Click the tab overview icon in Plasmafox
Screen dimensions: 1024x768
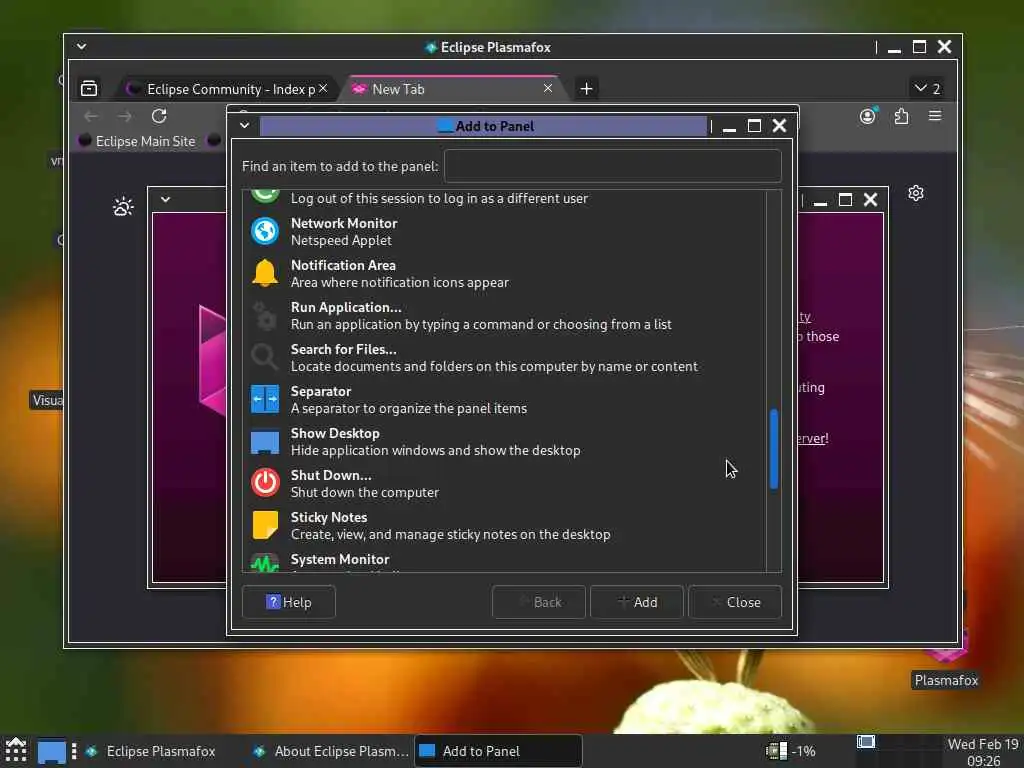(x=89, y=88)
